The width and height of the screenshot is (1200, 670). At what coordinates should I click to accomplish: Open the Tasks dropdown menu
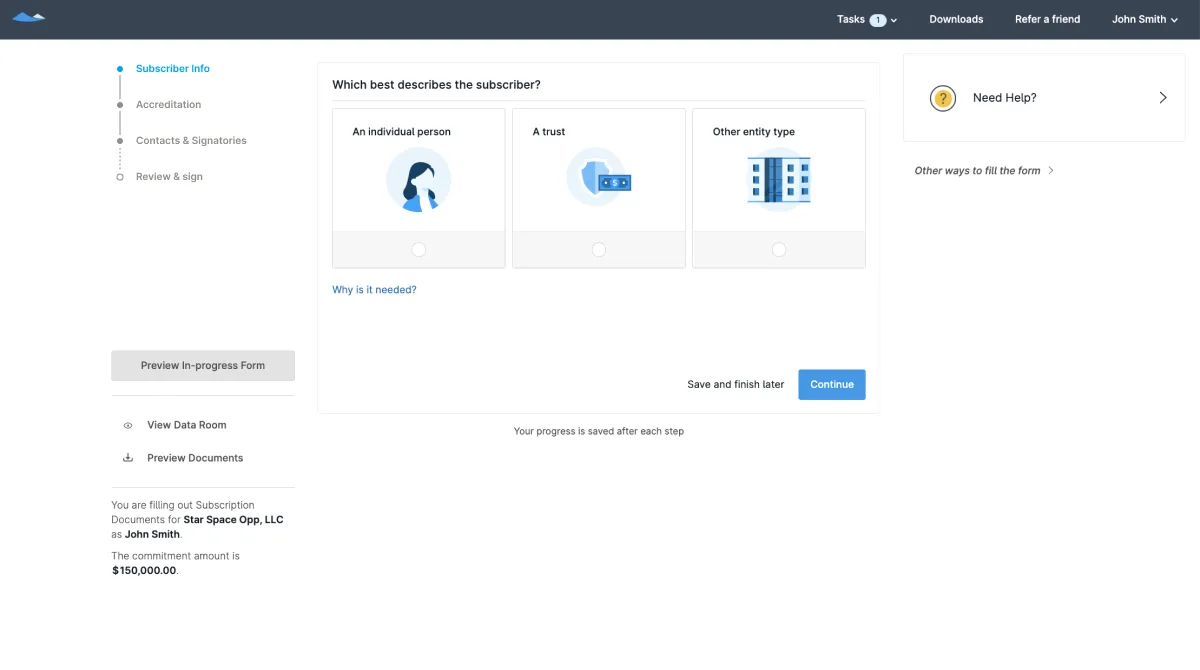(x=867, y=19)
